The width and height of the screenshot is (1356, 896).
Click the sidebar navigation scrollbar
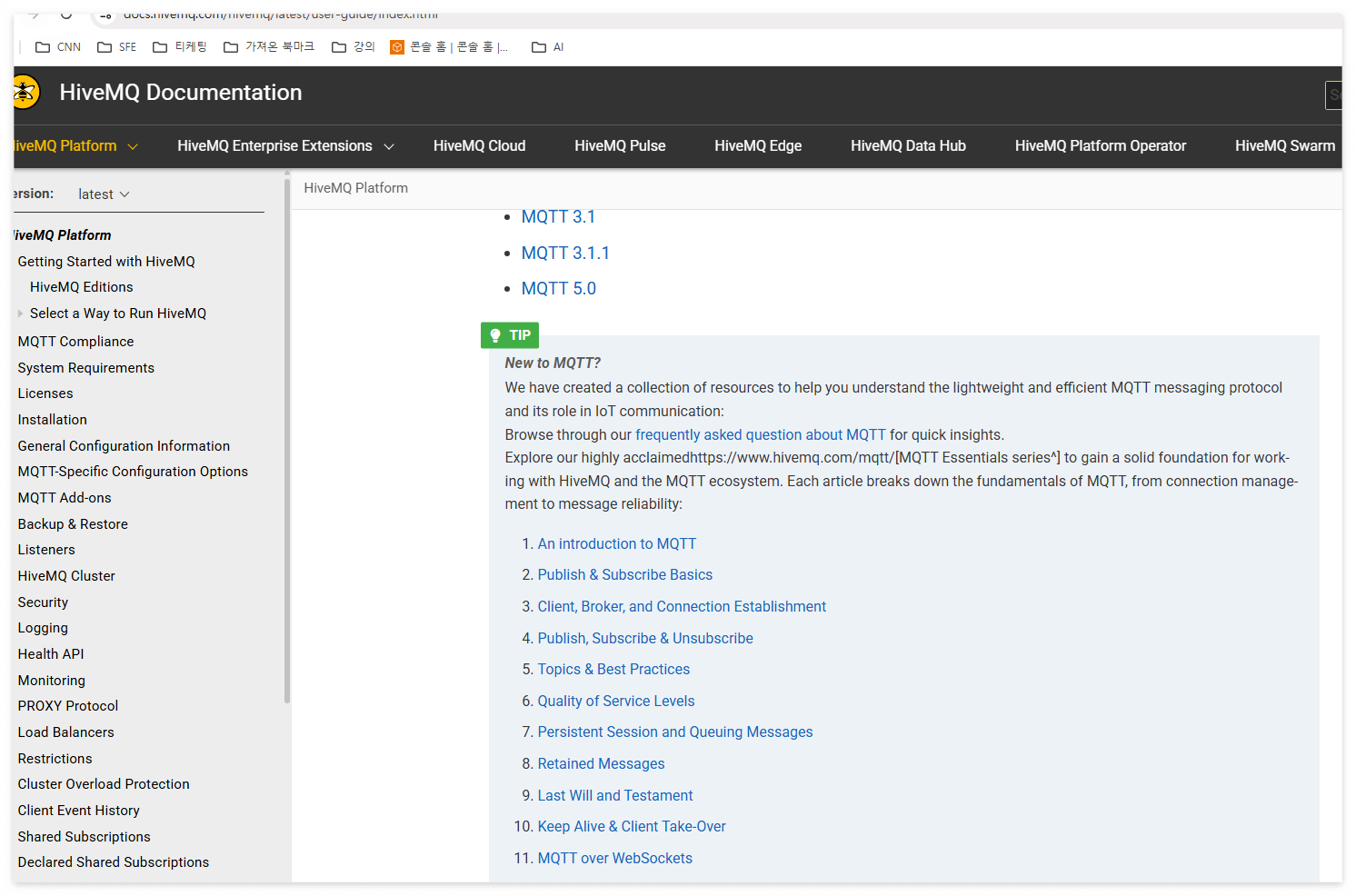click(x=287, y=440)
